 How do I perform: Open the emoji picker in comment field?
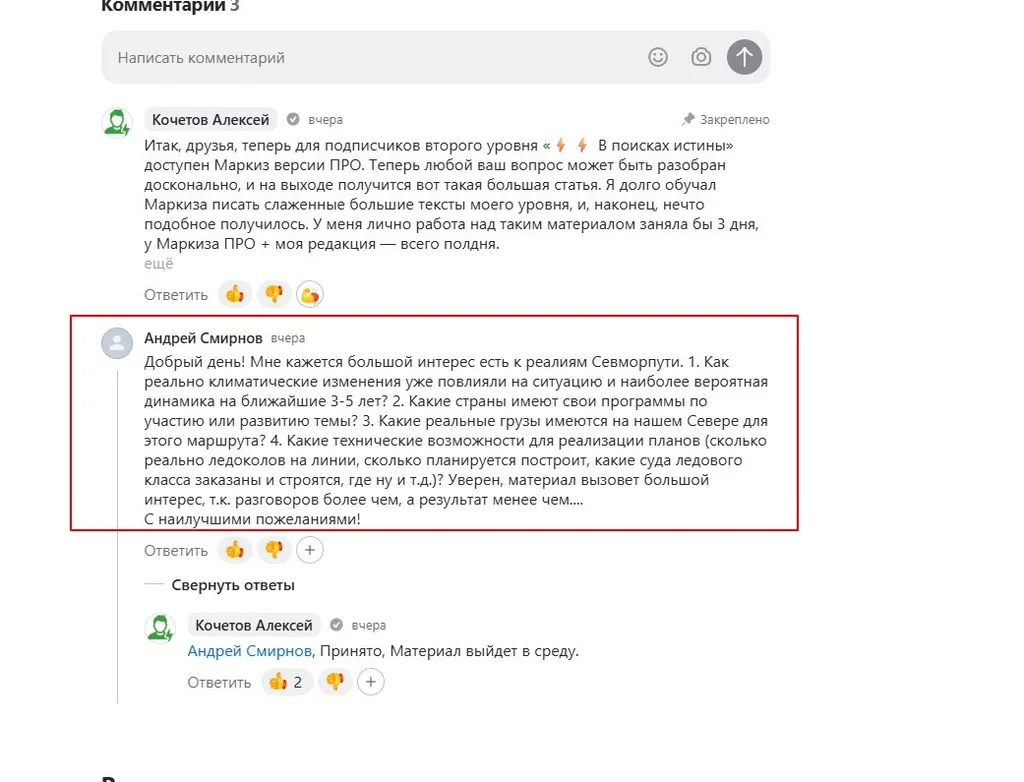658,57
